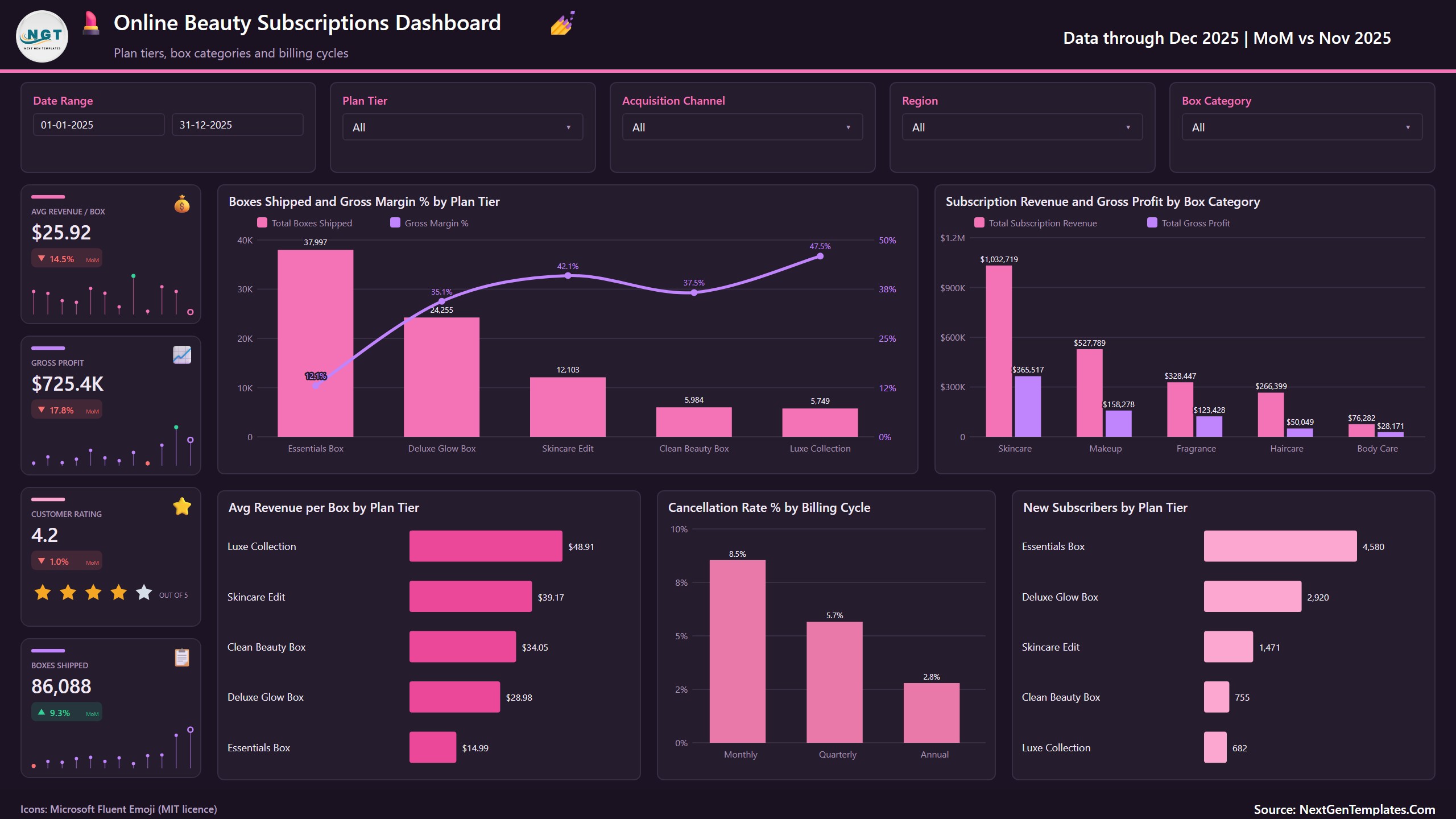The image size is (1456, 819).
Task: Click the Clean Beauty Box subscribers bar 755
Action: click(1217, 697)
